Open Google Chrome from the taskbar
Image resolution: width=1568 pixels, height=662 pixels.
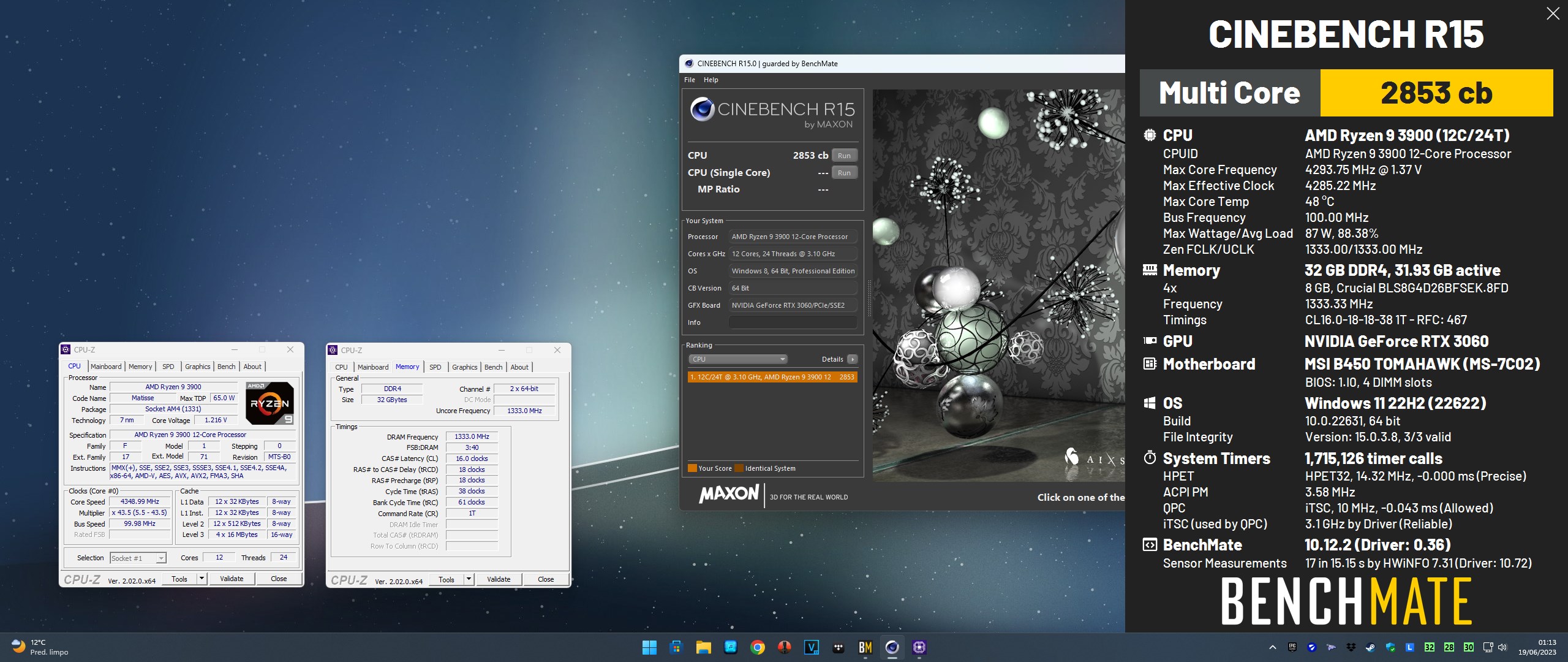click(758, 647)
